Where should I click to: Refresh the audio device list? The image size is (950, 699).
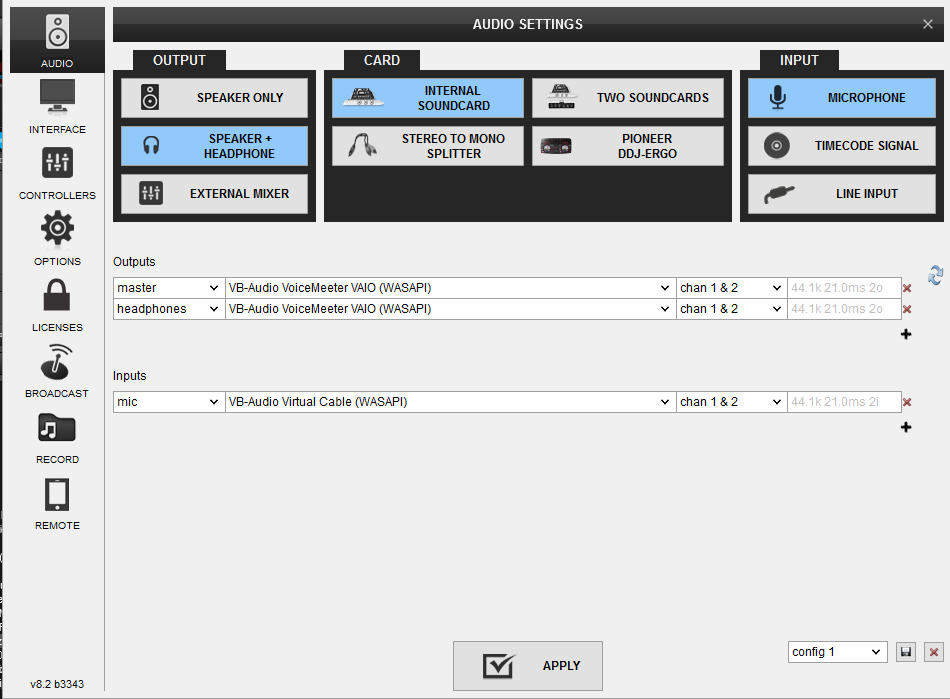click(935, 275)
